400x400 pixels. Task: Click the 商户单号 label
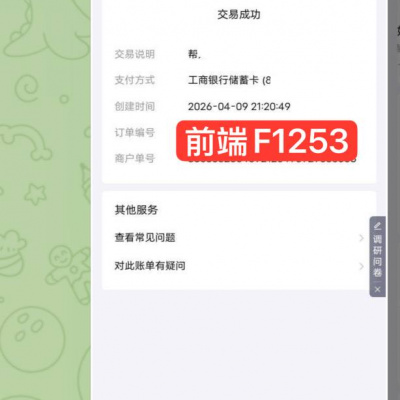pyautogui.click(x=135, y=158)
